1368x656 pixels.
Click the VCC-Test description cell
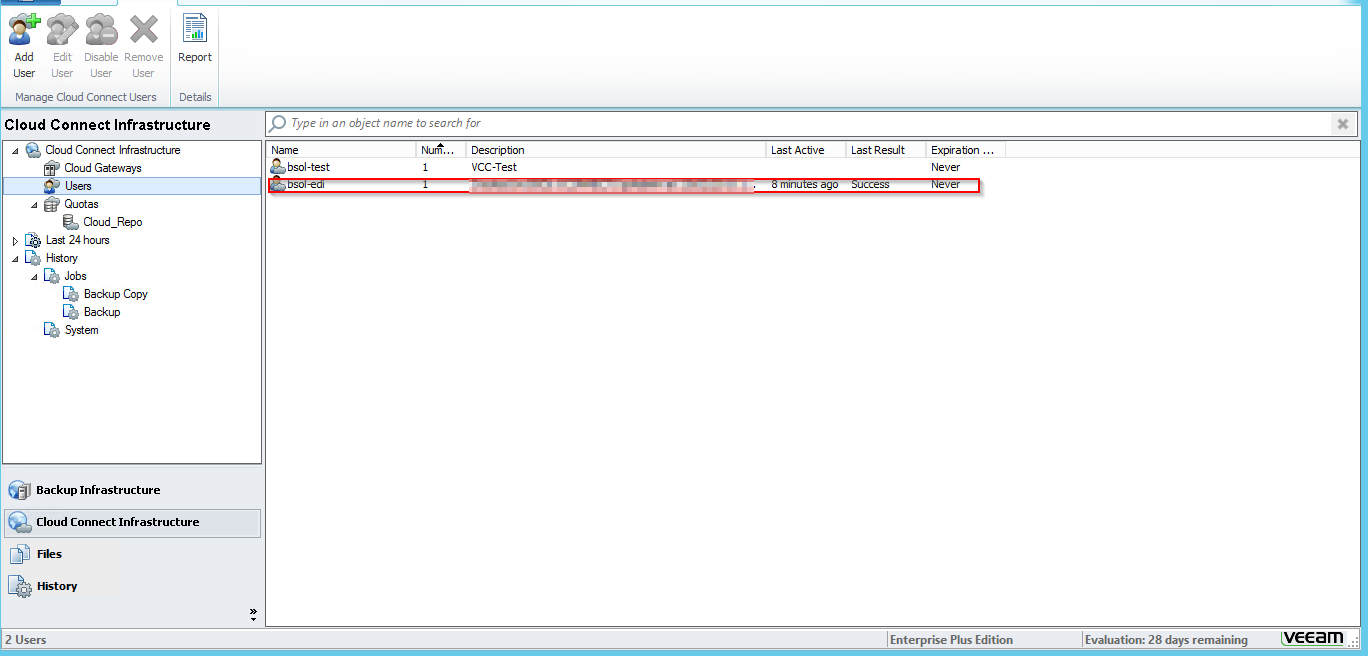[x=494, y=167]
